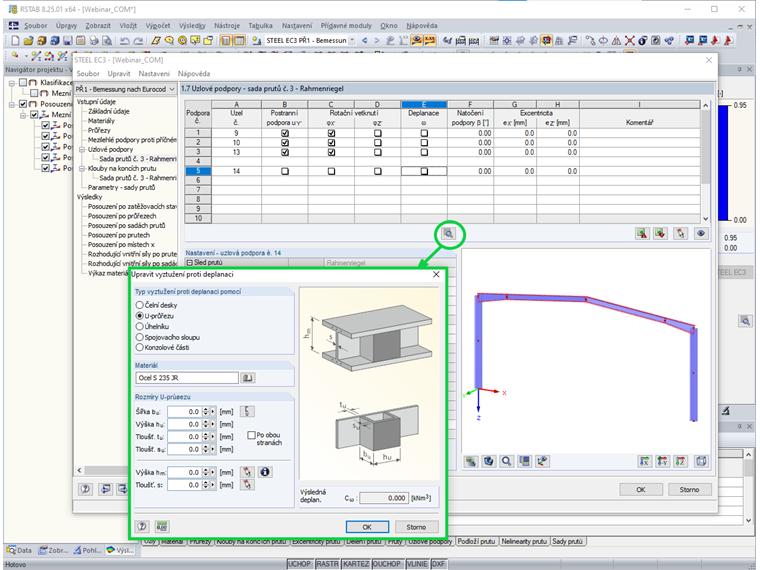Show view in X direction
Image resolution: width=760 pixels, height=570 pixels.
tap(644, 461)
